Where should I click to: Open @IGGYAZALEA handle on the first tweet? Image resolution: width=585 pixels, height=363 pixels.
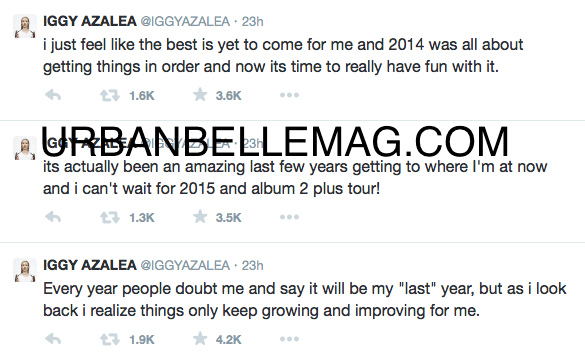tap(185, 22)
